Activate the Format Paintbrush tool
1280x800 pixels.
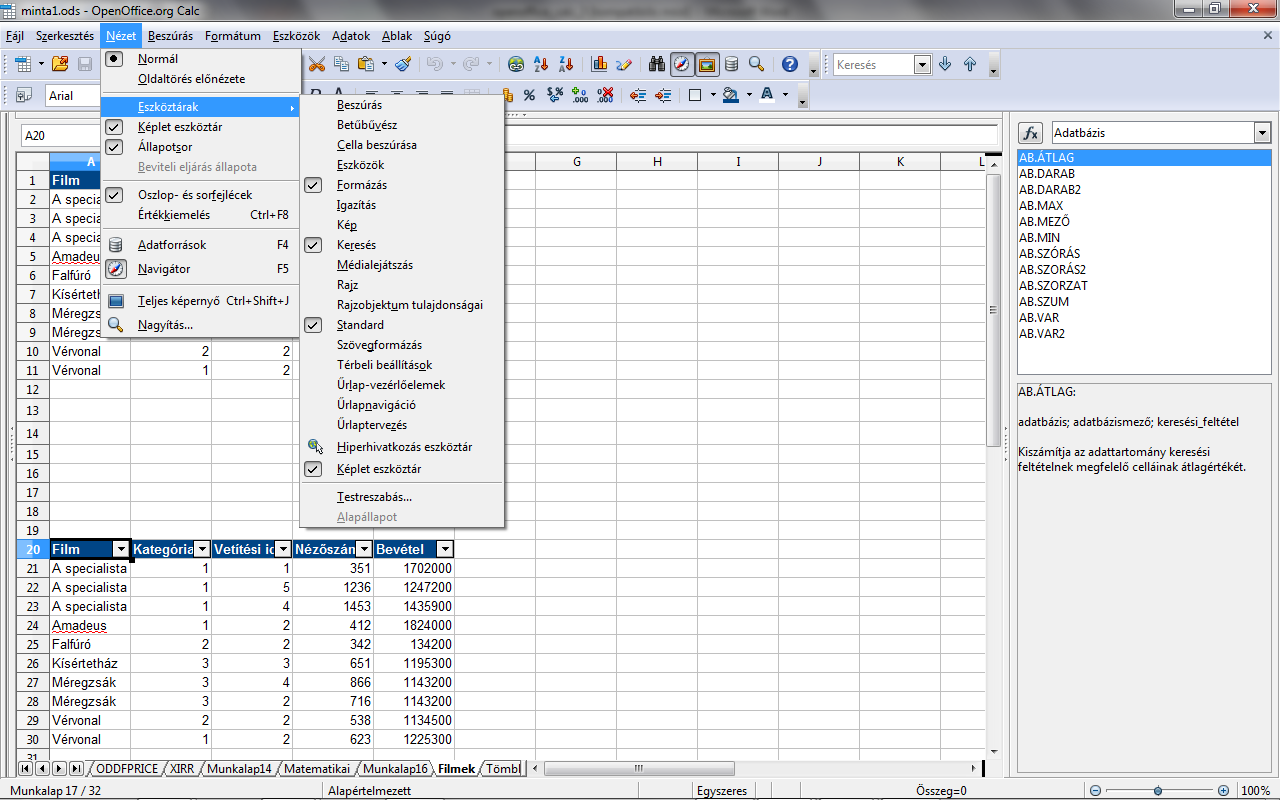[x=403, y=64]
